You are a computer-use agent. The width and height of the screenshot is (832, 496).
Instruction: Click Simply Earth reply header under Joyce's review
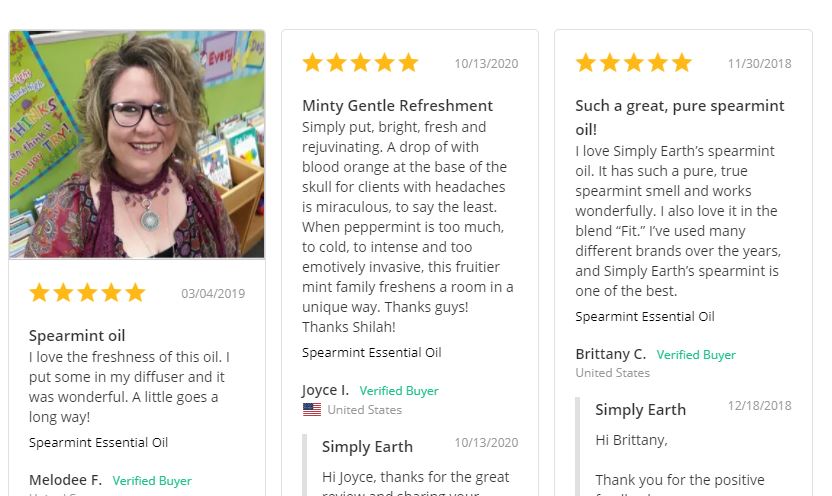[367, 447]
